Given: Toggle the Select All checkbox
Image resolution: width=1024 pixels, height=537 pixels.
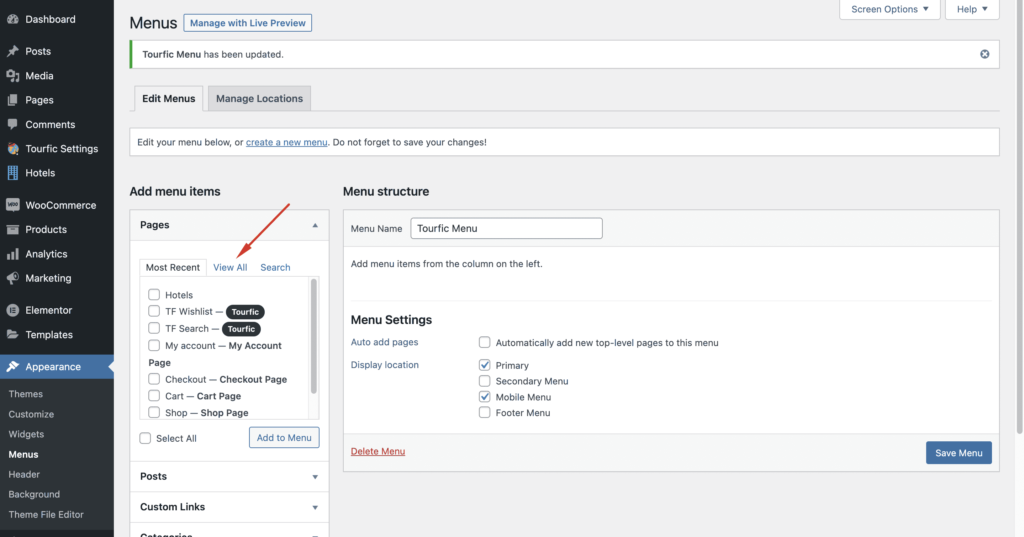Looking at the screenshot, I should 145,438.
